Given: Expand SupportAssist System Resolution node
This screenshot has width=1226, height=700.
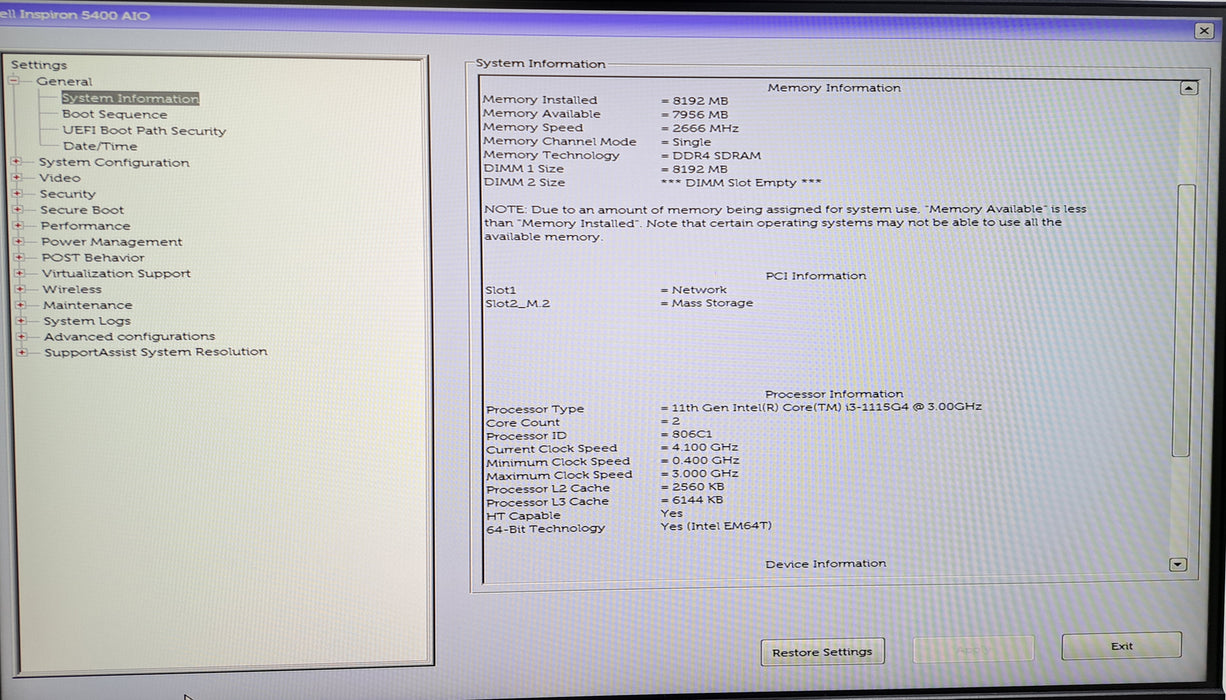Looking at the screenshot, I should pos(22,352).
